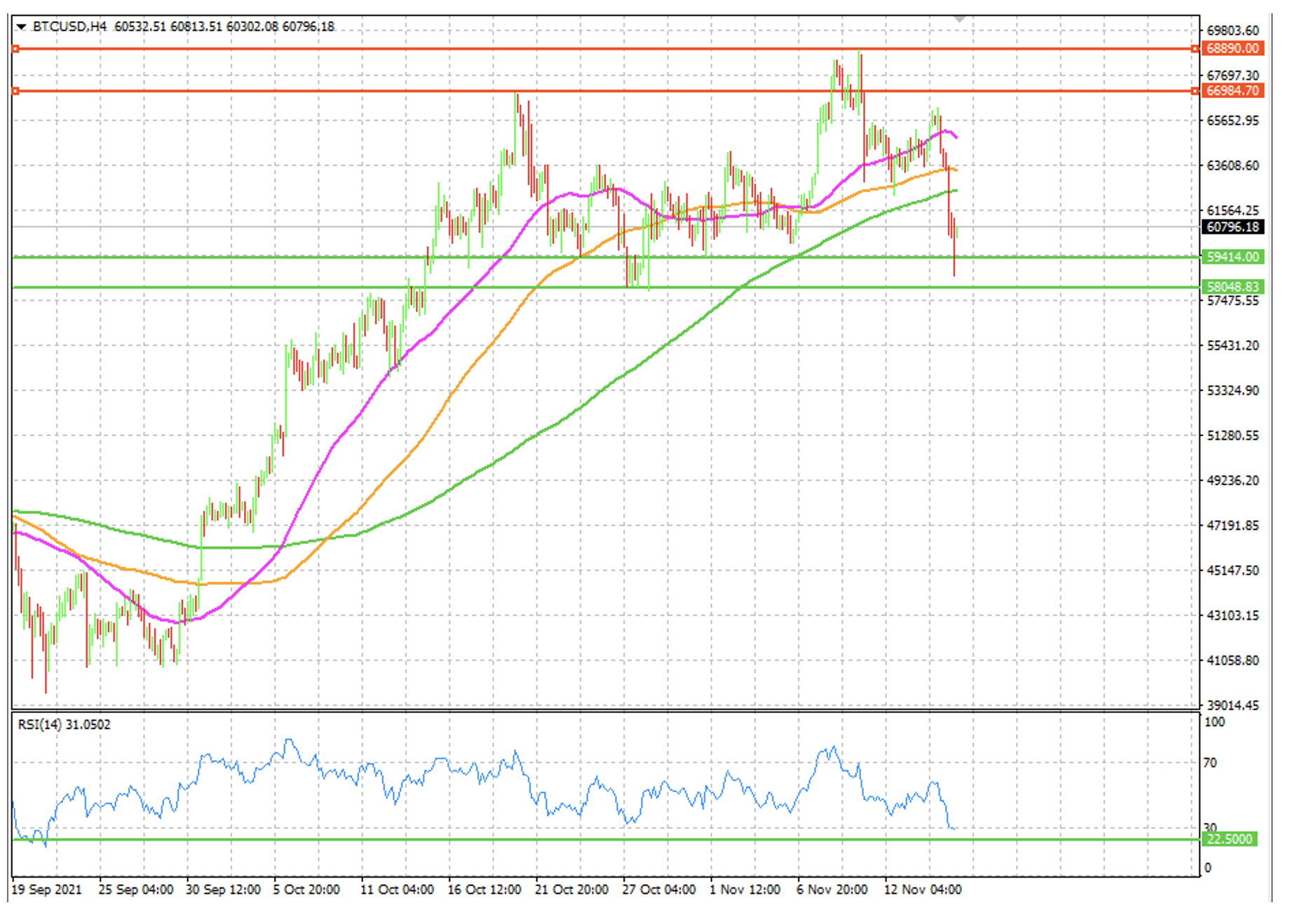1293x924 pixels.
Task: Click the RSI scale value 70
Action: [1211, 763]
